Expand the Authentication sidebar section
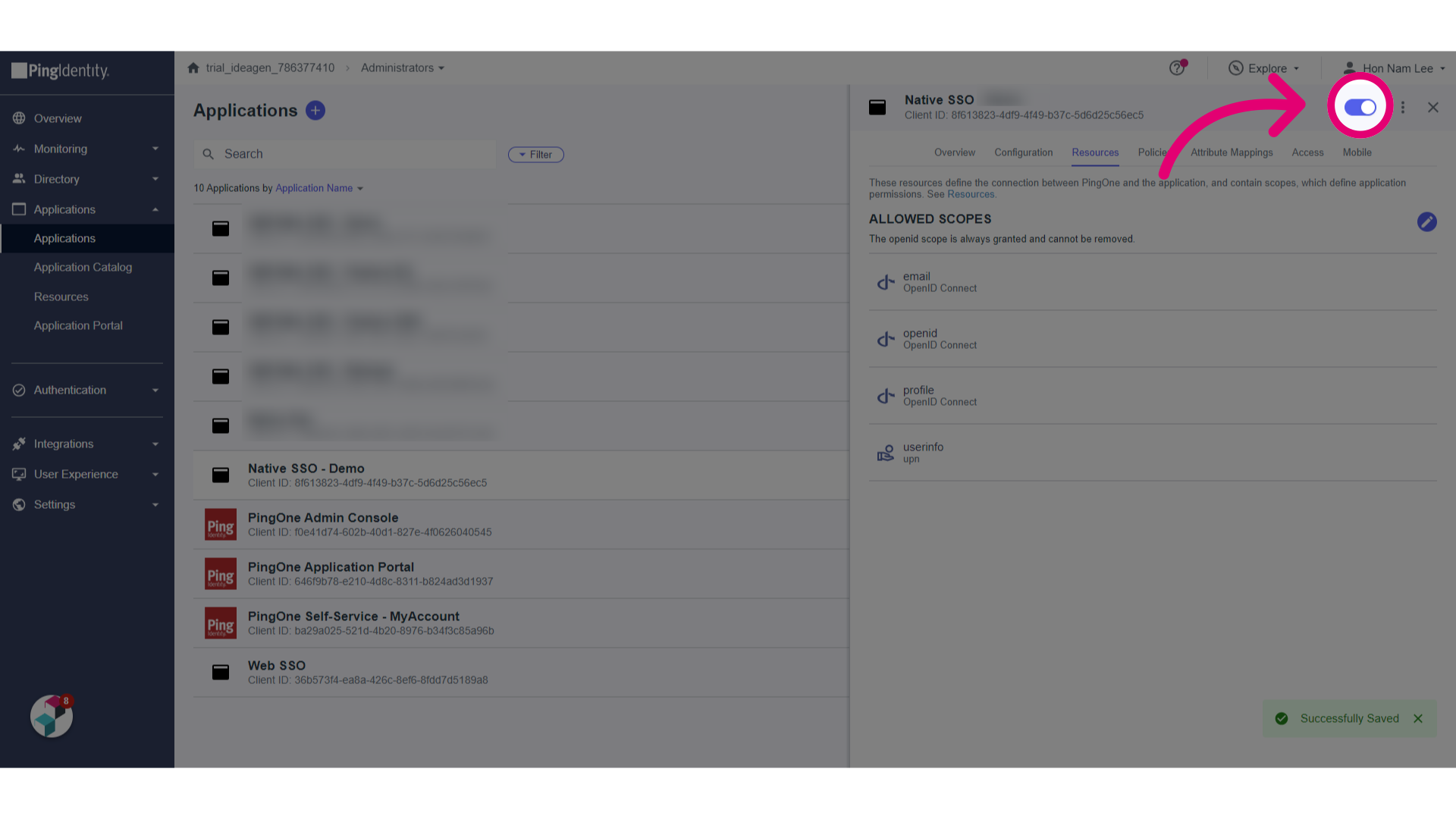The image size is (1456, 819). coord(87,390)
